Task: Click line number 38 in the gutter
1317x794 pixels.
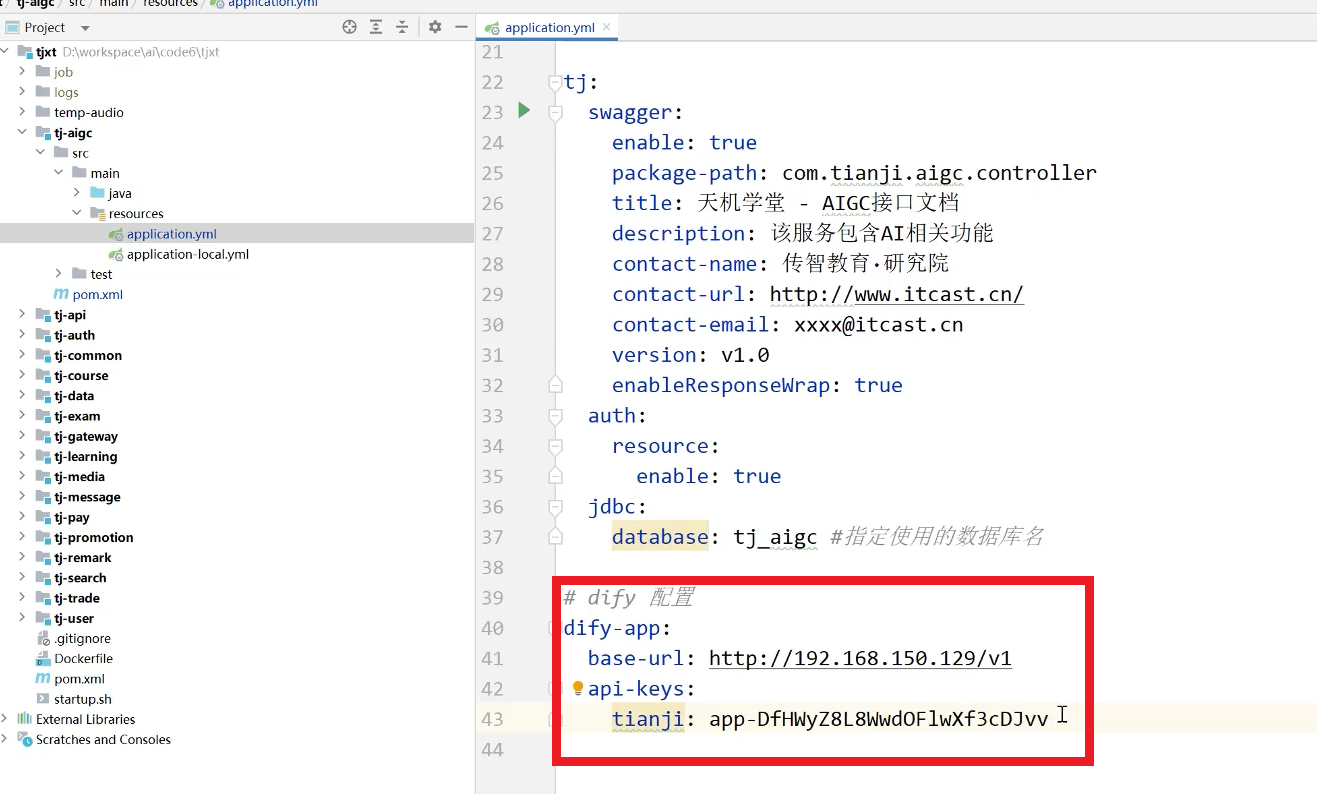Action: (x=493, y=567)
